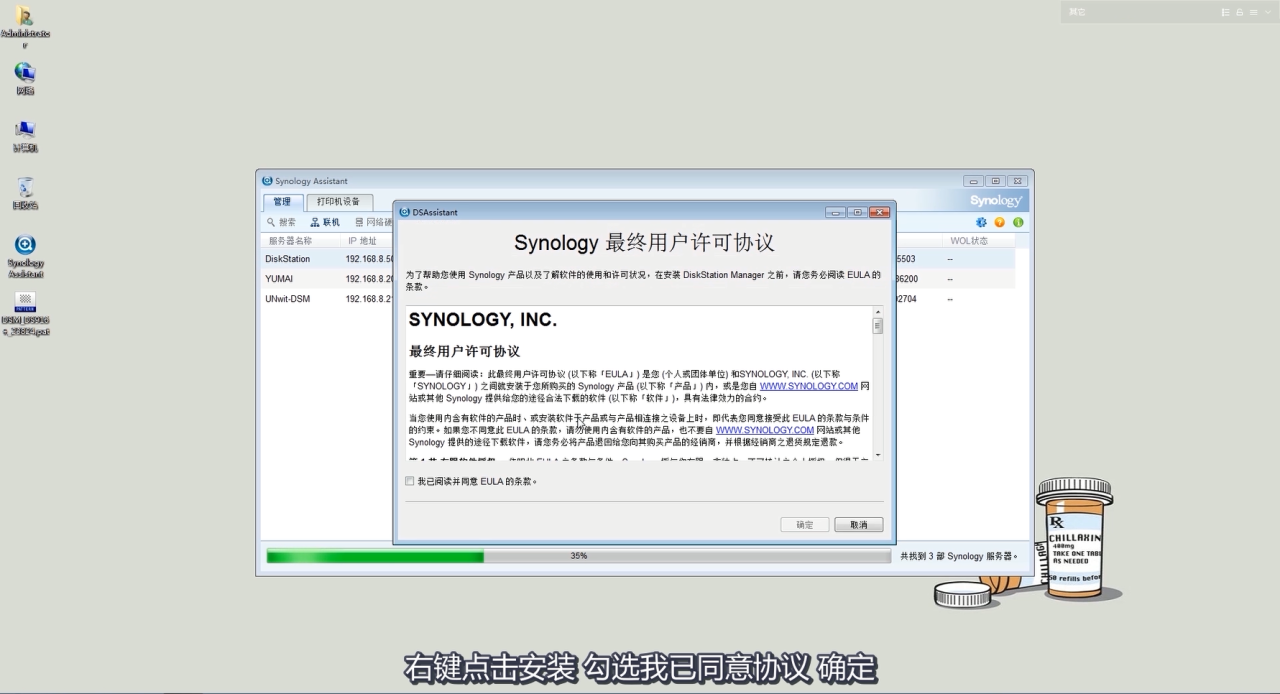Click the EULA scrollbar thumb
The width and height of the screenshot is (1280, 694).
pos(878,325)
